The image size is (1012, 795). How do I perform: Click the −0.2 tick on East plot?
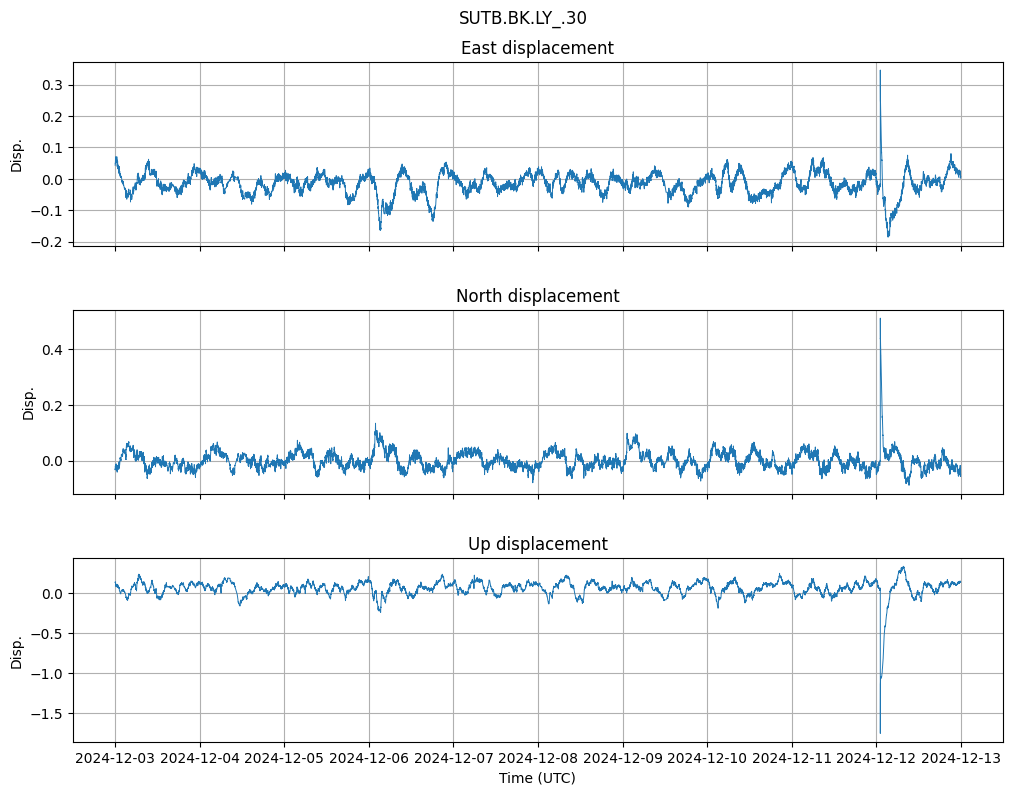coord(48,242)
